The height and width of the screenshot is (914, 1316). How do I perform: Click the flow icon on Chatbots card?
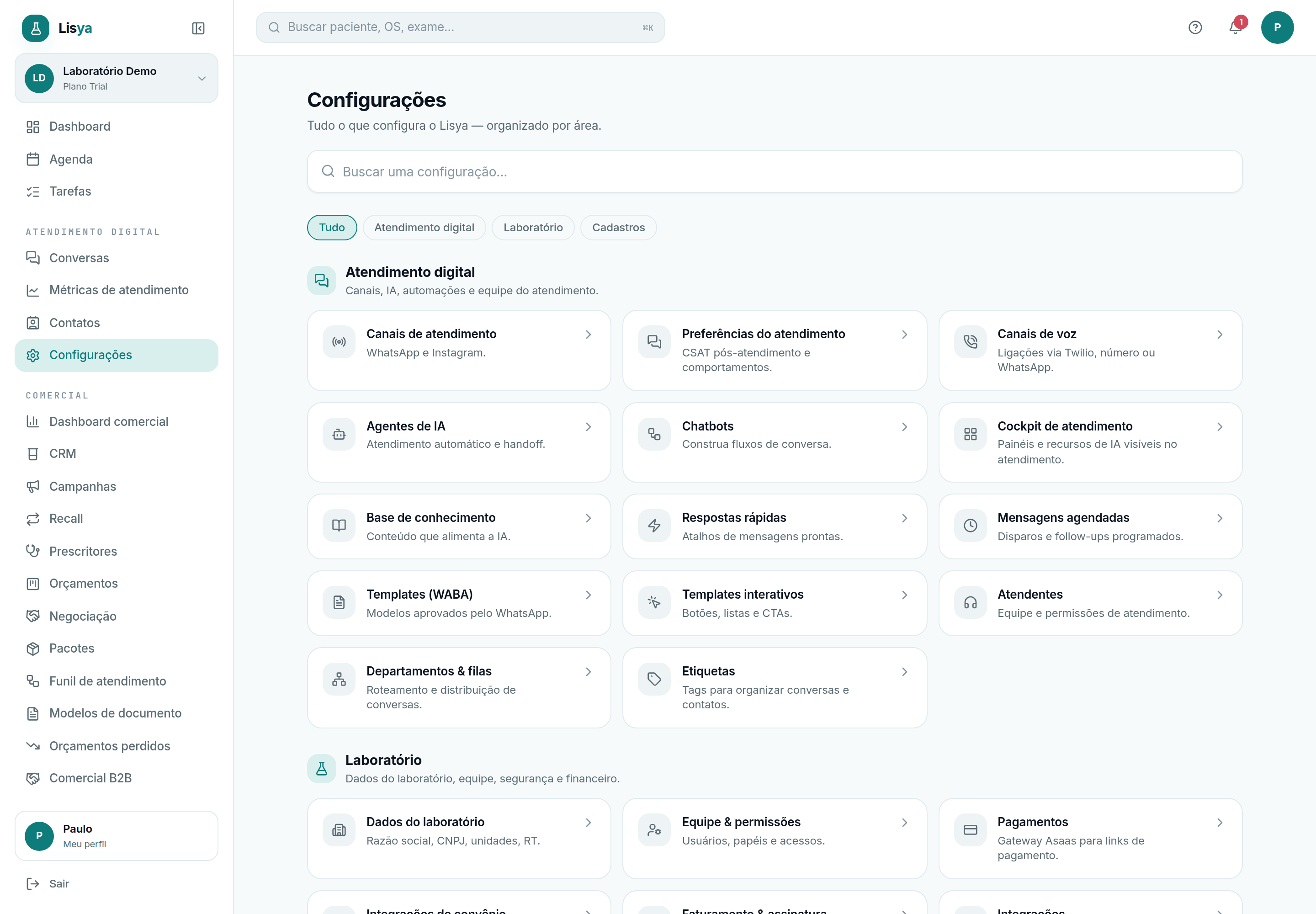(654, 434)
